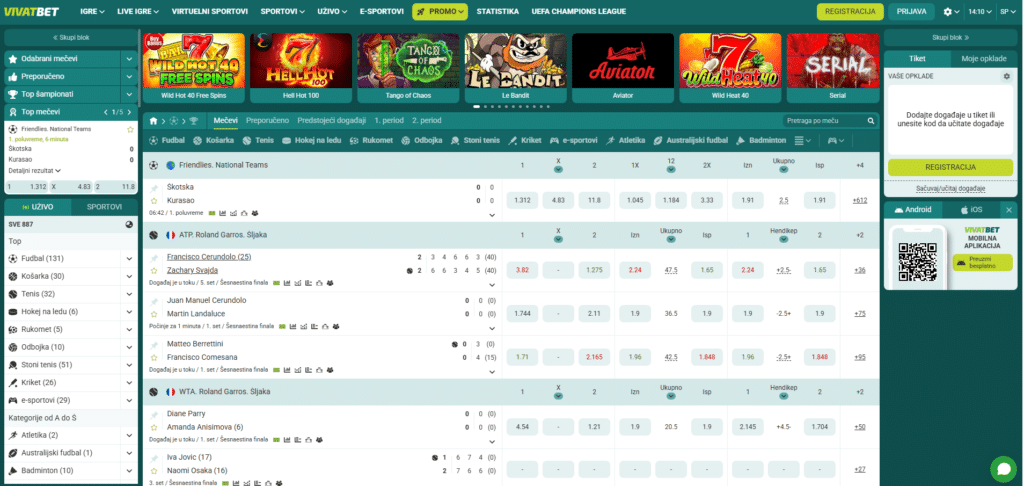This screenshot has width=1024, height=486.
Task: Select Australijski fudbal sport filter
Action: [x=691, y=140]
